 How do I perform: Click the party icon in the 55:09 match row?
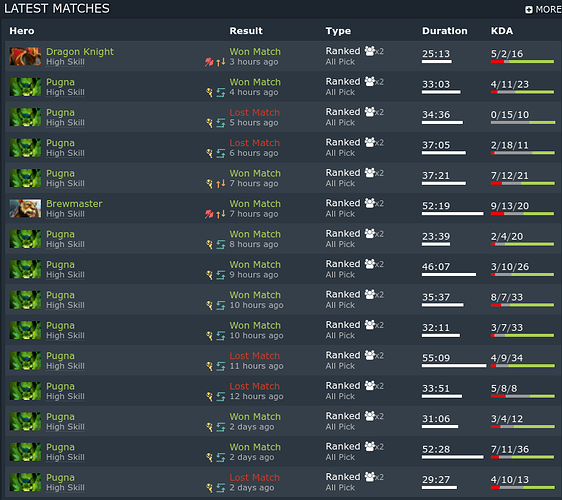tap(370, 355)
